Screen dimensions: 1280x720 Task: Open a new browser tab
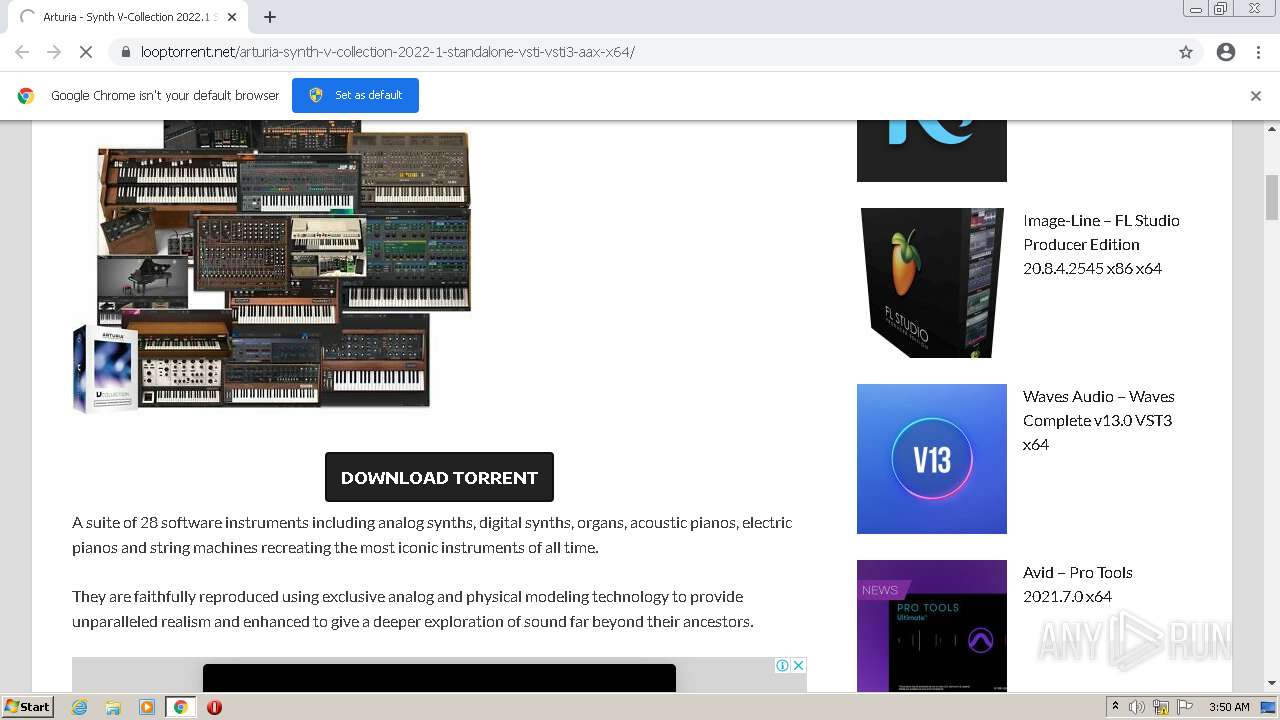tap(270, 17)
